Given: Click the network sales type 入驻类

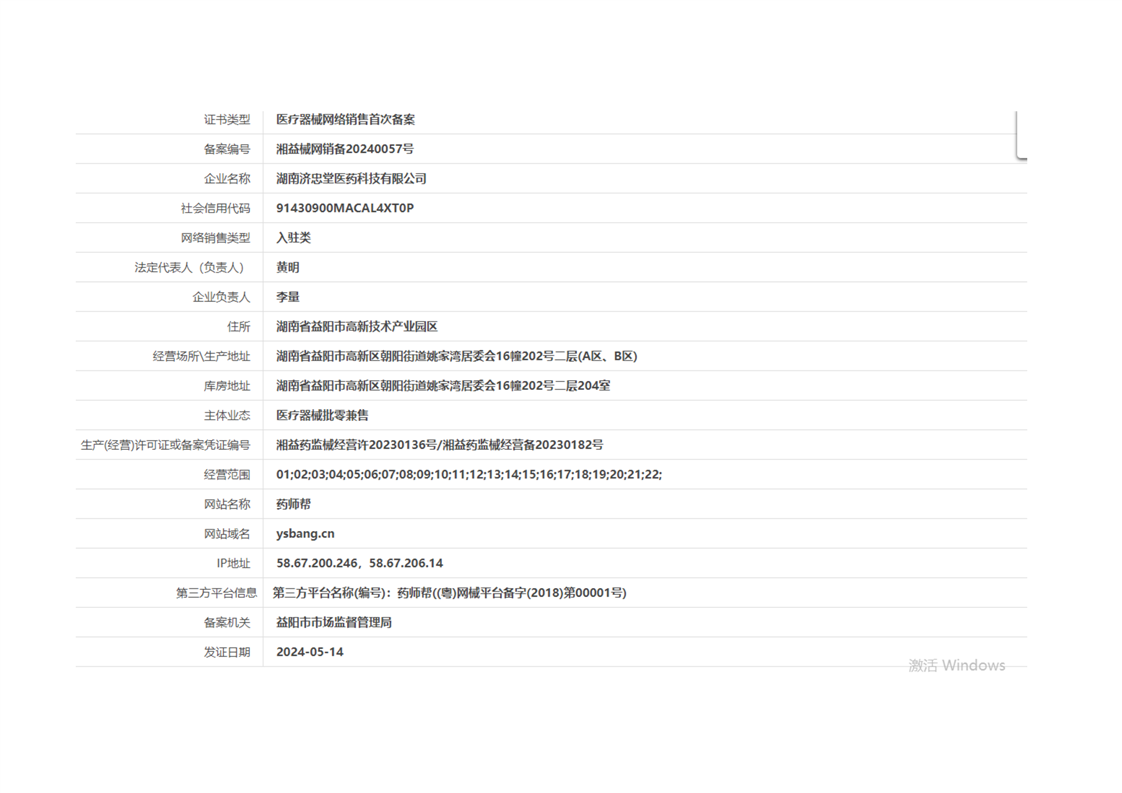Looking at the screenshot, I should pos(293,238).
